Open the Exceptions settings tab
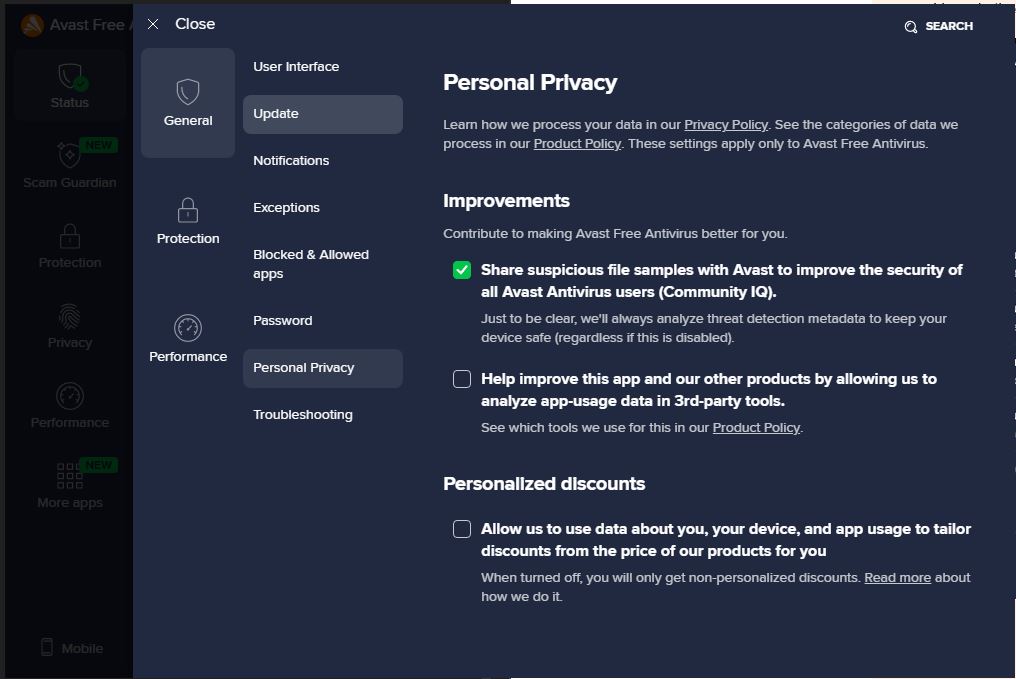Screen dimensions: 1016x679 click(286, 208)
